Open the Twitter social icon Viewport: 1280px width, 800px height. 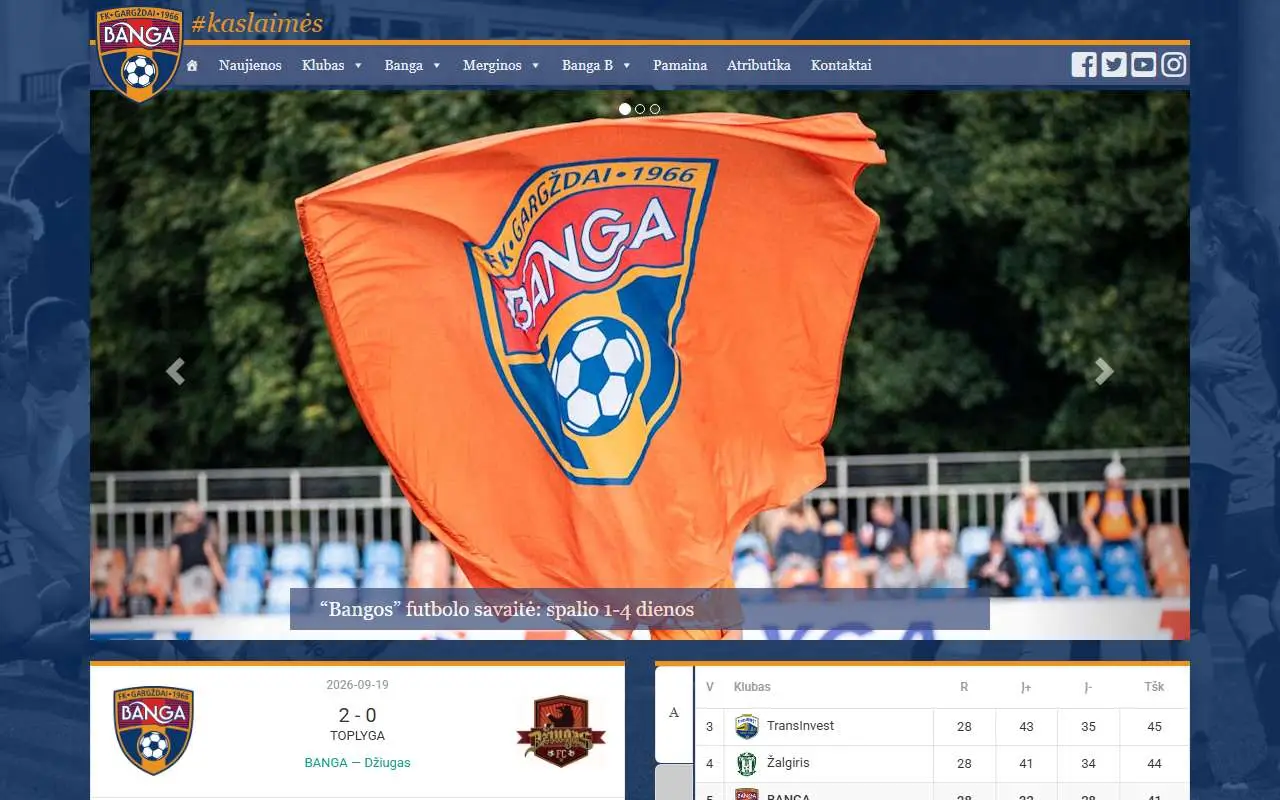click(1114, 65)
